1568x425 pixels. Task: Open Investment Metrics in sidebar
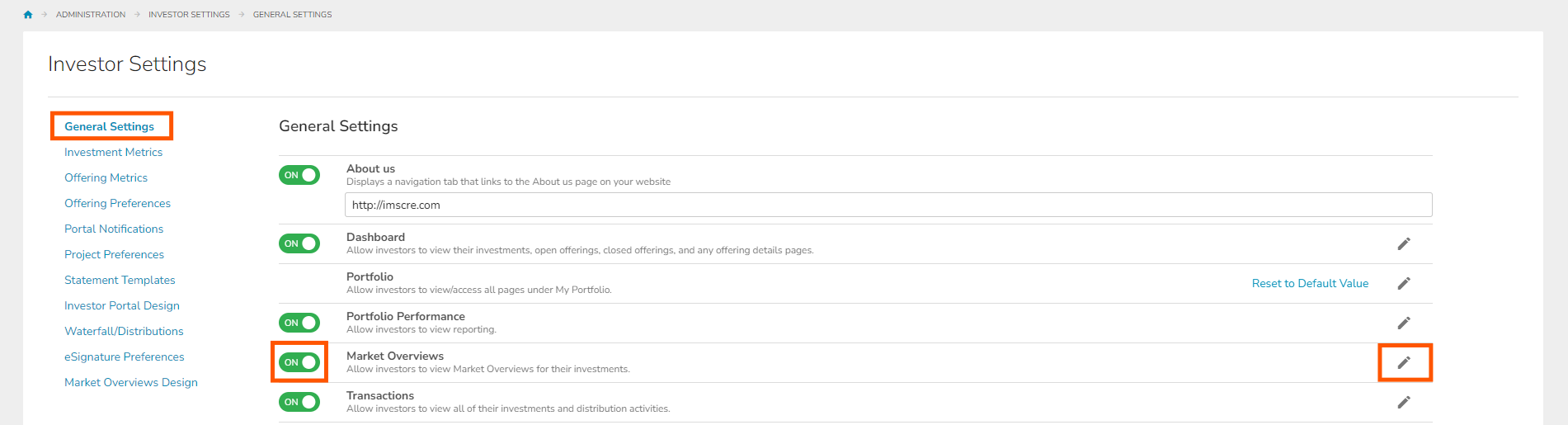pyautogui.click(x=113, y=152)
